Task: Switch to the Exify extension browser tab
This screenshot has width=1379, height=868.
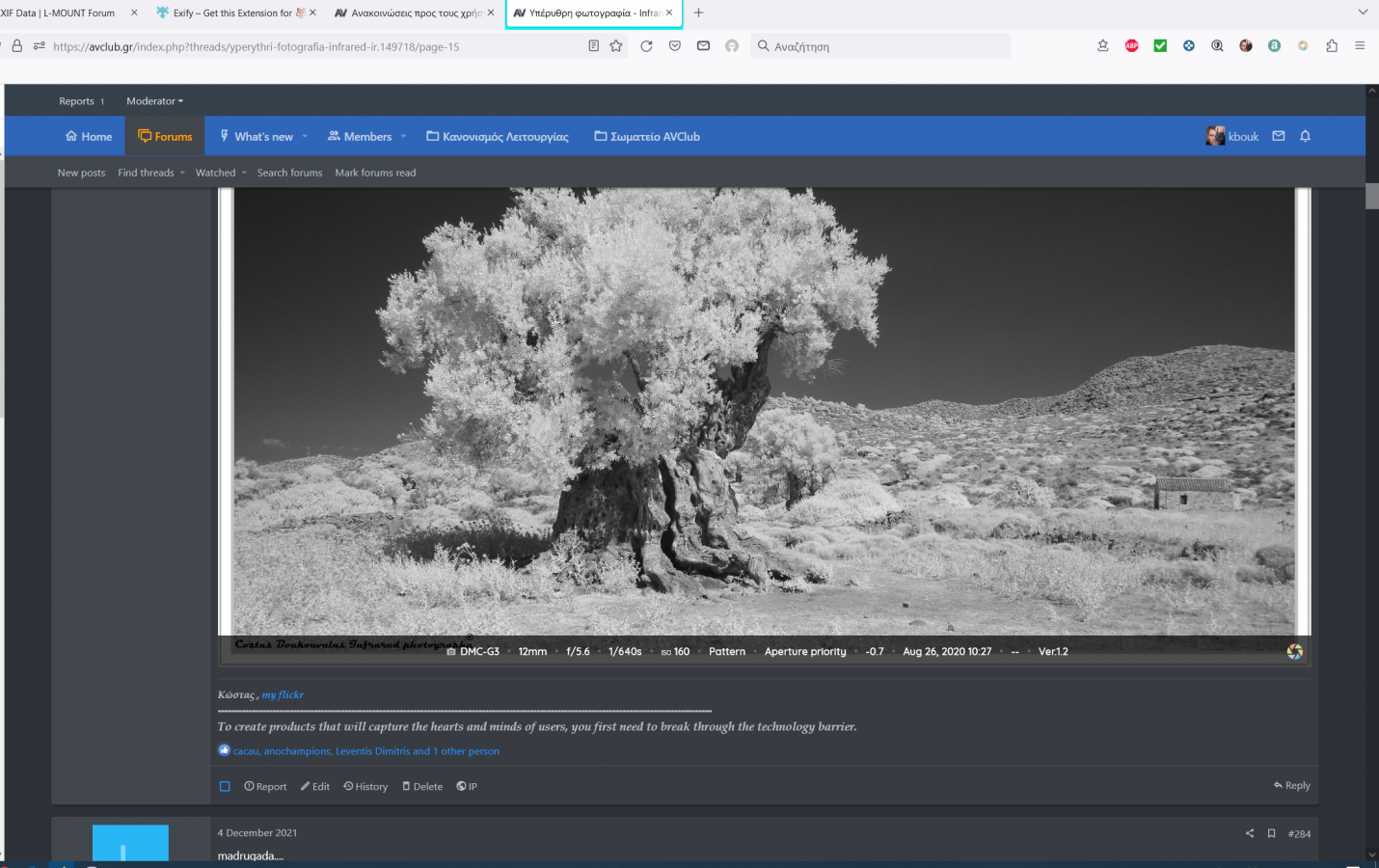Action: point(236,13)
